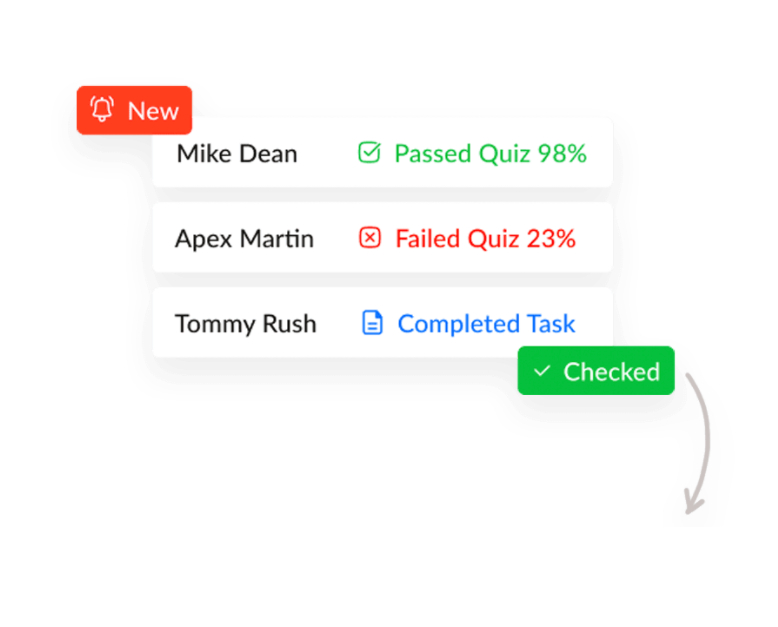
Task: Click the green word Passed
Action: pos(429,153)
